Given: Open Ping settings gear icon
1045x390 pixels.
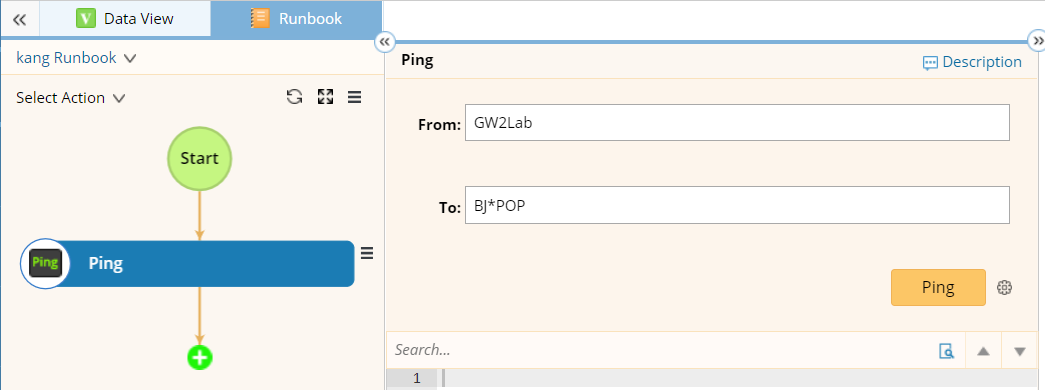Looking at the screenshot, I should click(x=1004, y=287).
